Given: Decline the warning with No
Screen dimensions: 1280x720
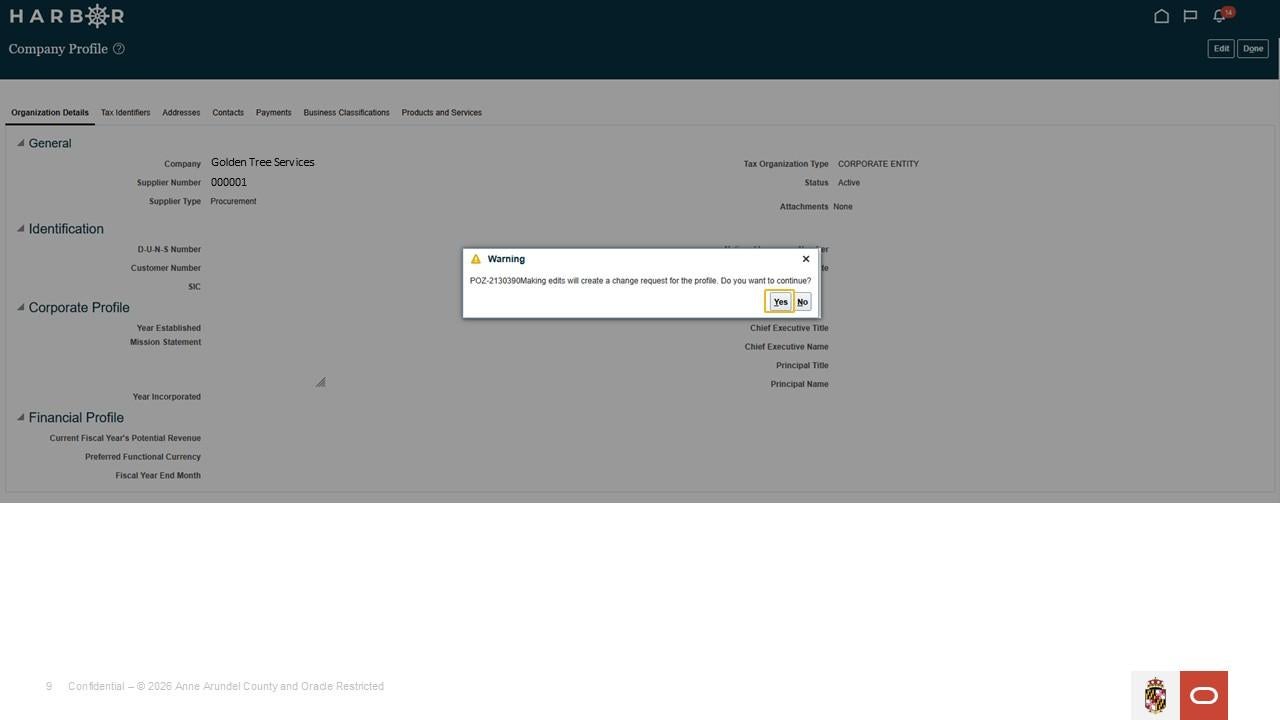Looking at the screenshot, I should click(x=802, y=302).
